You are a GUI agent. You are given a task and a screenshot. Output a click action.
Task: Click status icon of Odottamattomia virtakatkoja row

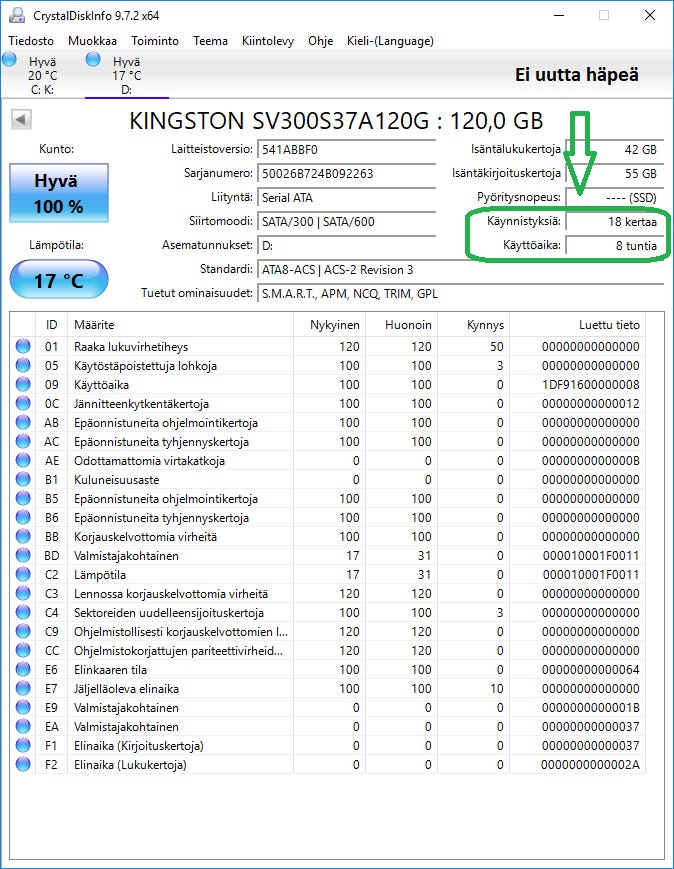23,461
